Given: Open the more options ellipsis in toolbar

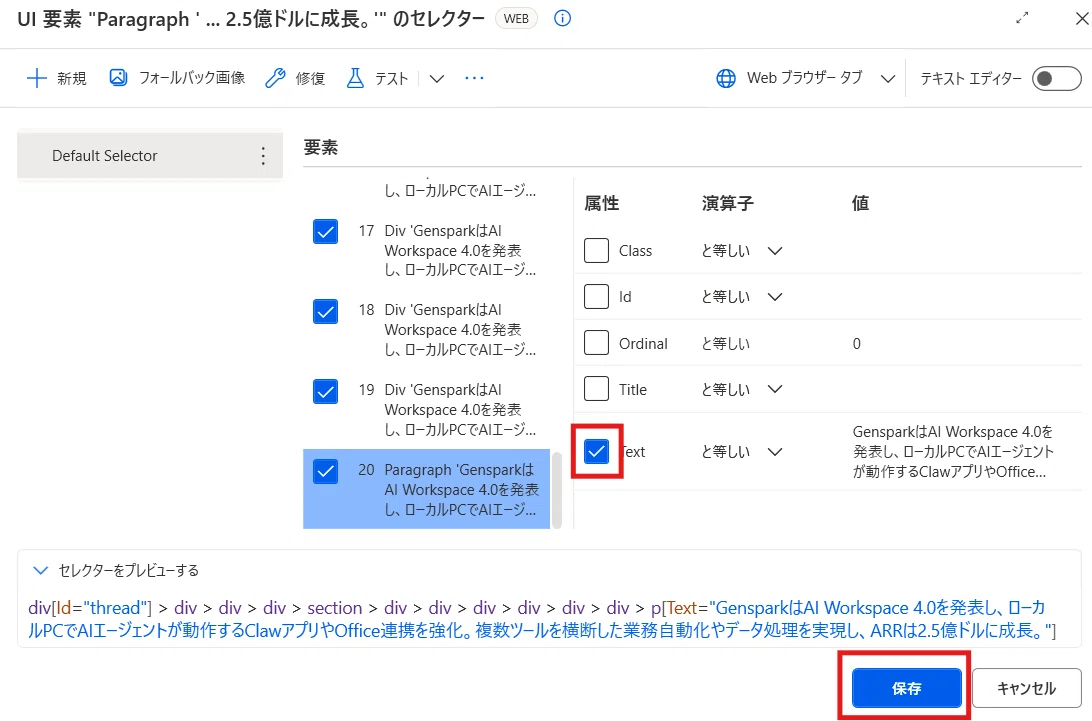Looking at the screenshot, I should 474,78.
